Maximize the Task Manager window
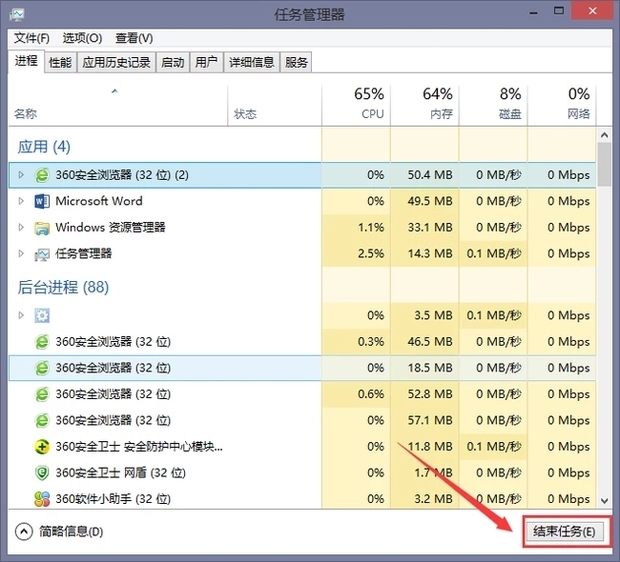 [559, 11]
